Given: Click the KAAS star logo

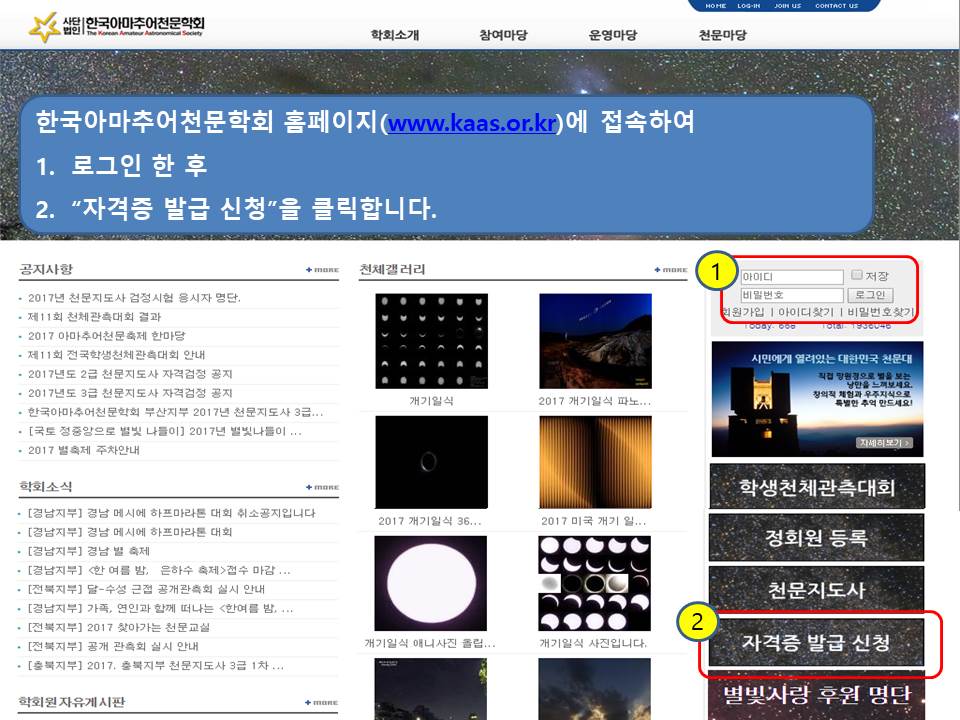Looking at the screenshot, I should pyautogui.click(x=42, y=27).
